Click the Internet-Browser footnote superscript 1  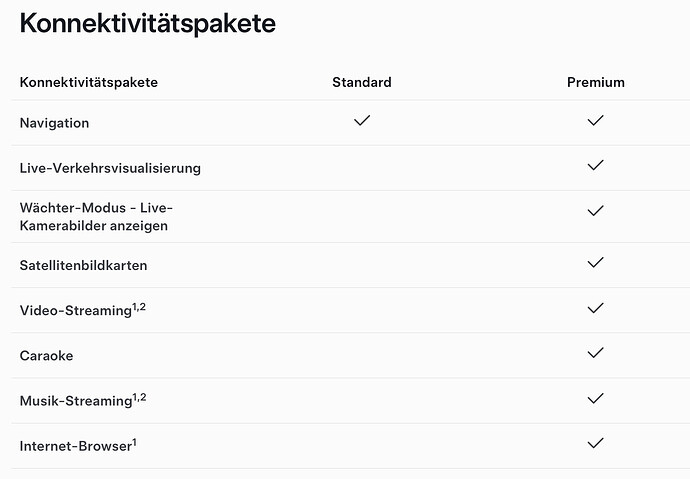135,442
